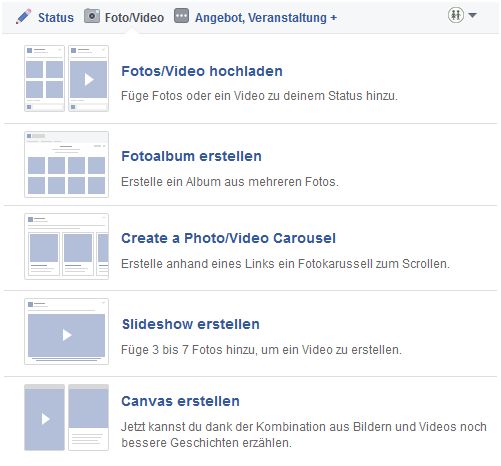Click 'Erstelle ein Album aus mehreren Fotos.'
The image size is (501, 466).
click(230, 182)
